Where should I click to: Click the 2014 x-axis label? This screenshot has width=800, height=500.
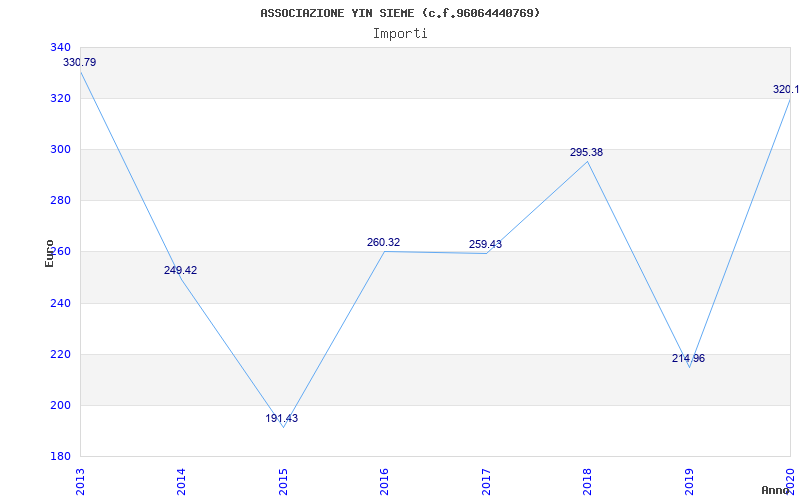pyautogui.click(x=182, y=482)
